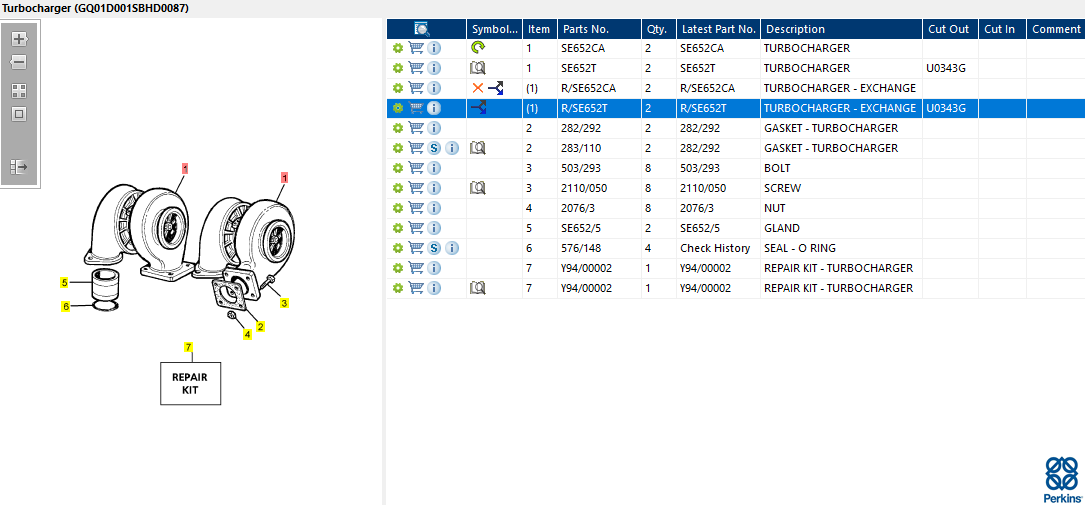Screen dimensions: 1085x505
Task: Click callout 5 in the turbocharger diagram
Action: [64, 283]
